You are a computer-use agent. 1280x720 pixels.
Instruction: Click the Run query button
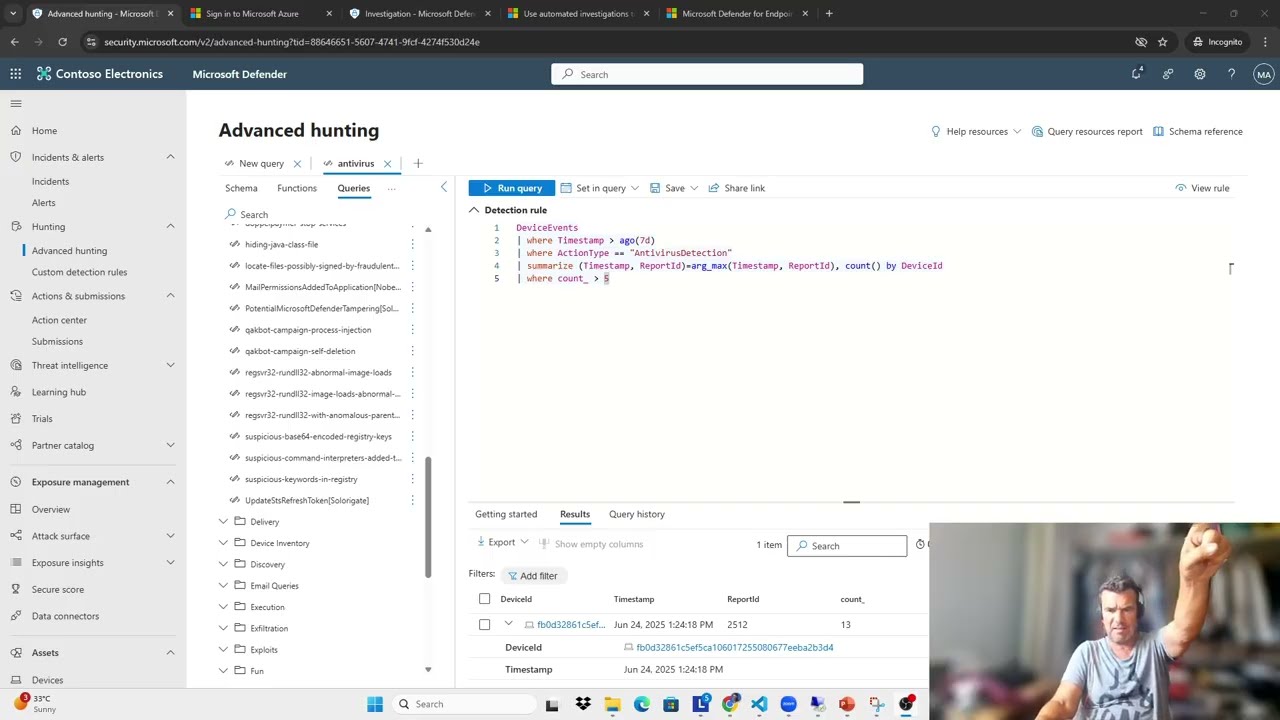pos(511,188)
